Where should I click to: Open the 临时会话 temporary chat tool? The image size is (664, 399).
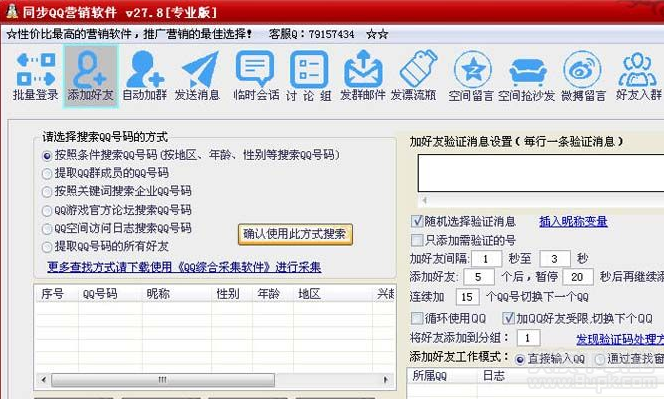[x=256, y=76]
